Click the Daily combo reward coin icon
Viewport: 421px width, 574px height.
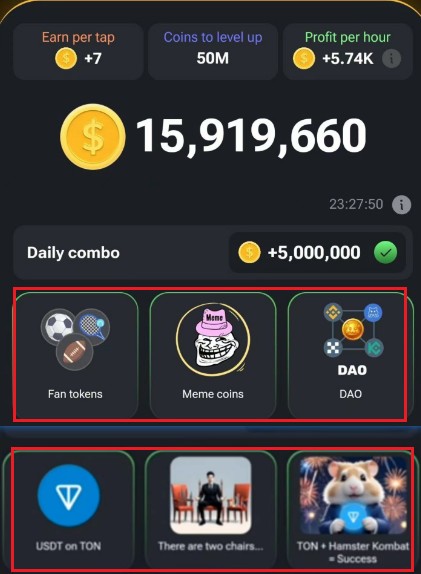249,253
